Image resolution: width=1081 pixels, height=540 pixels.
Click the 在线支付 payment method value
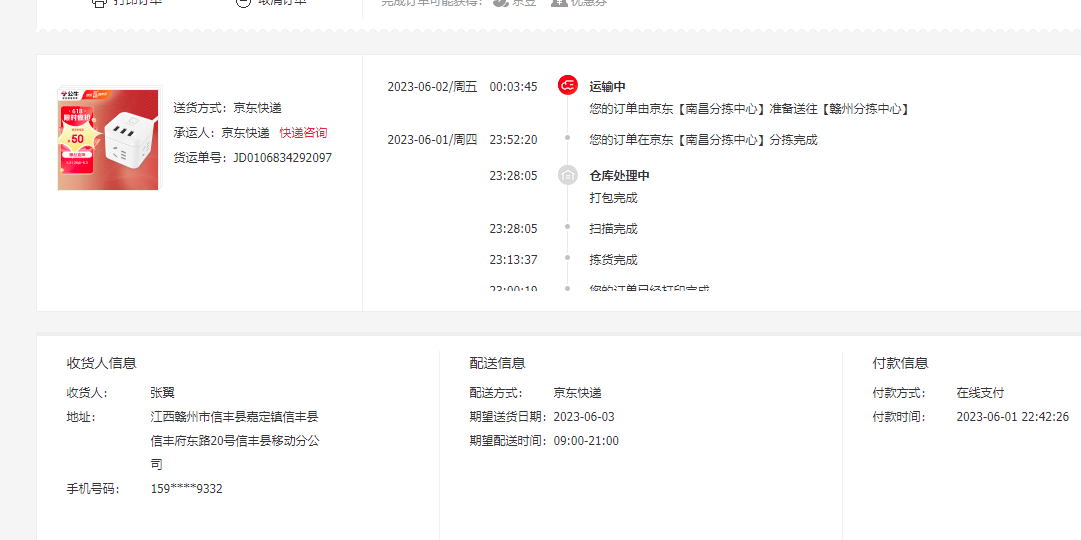click(980, 393)
